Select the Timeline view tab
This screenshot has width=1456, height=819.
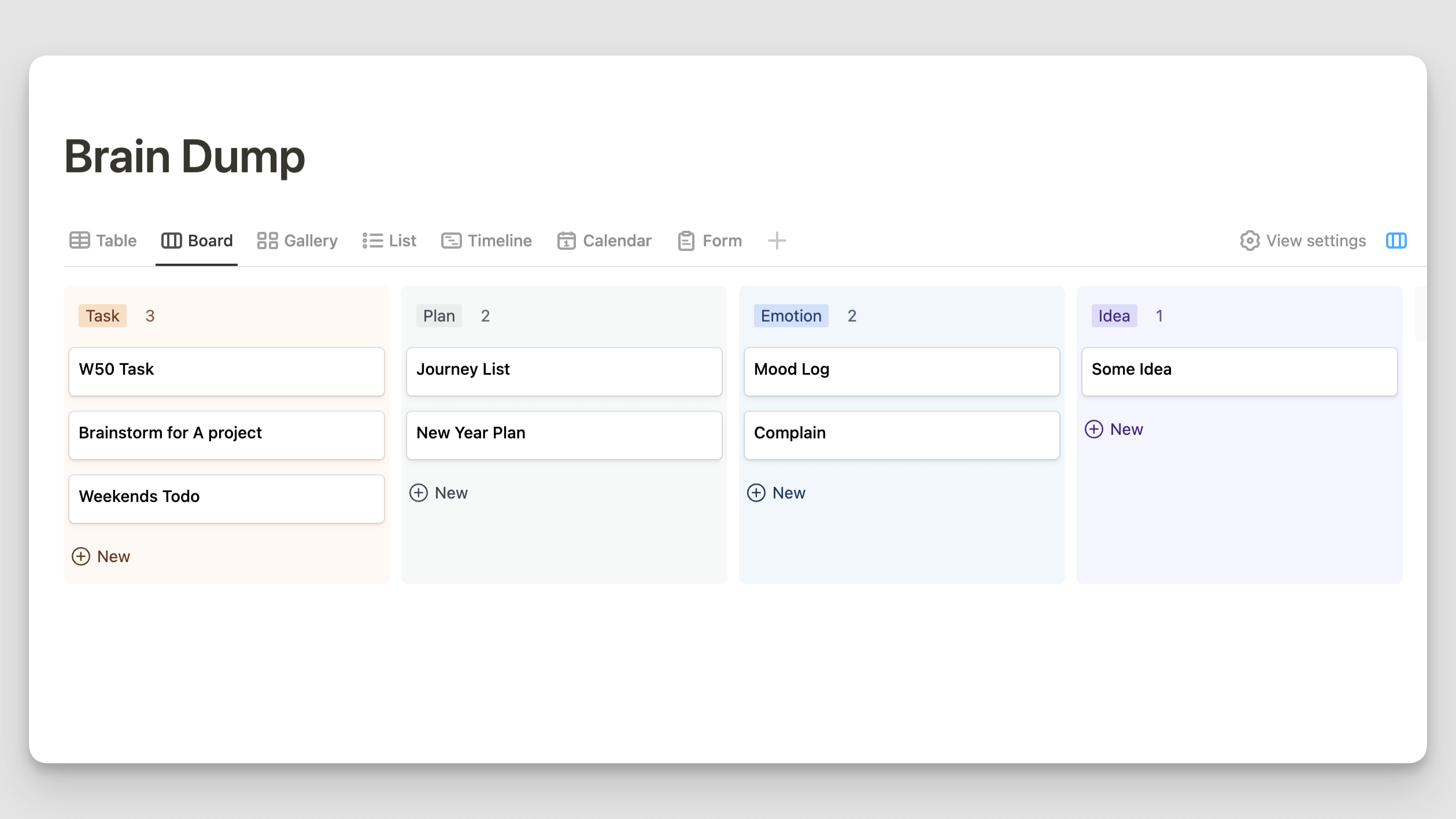tap(486, 241)
